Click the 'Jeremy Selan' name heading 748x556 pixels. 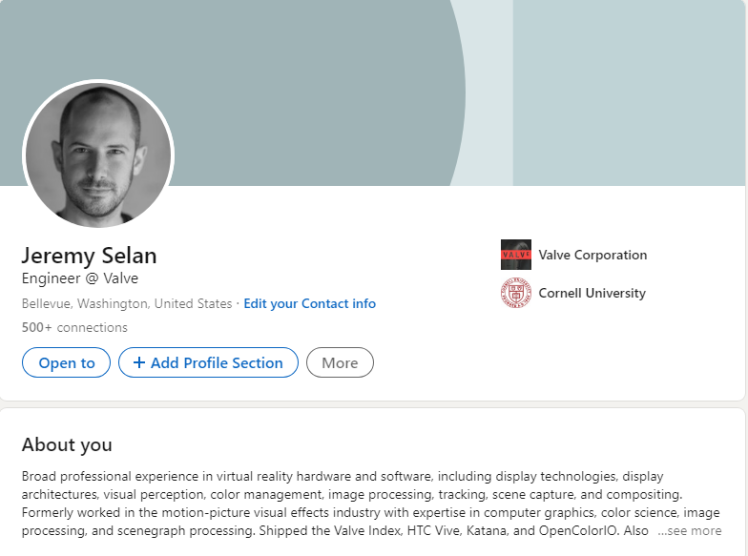click(x=89, y=254)
